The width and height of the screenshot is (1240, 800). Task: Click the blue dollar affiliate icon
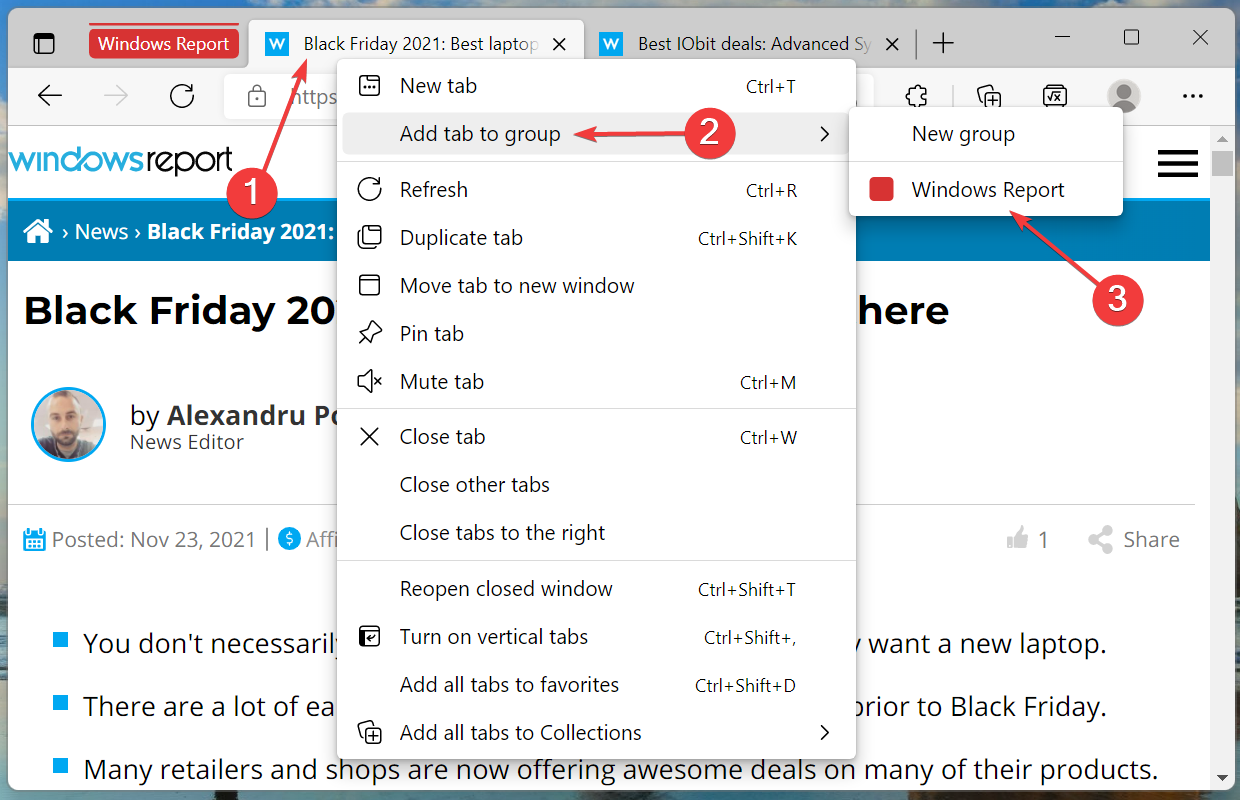[x=290, y=540]
